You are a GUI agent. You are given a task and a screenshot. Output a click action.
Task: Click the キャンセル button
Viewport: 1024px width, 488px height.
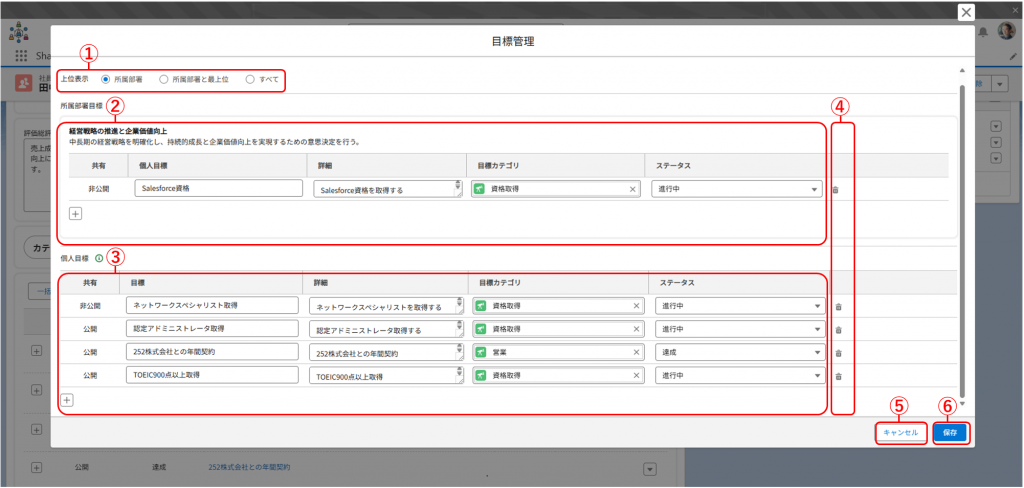[899, 432]
